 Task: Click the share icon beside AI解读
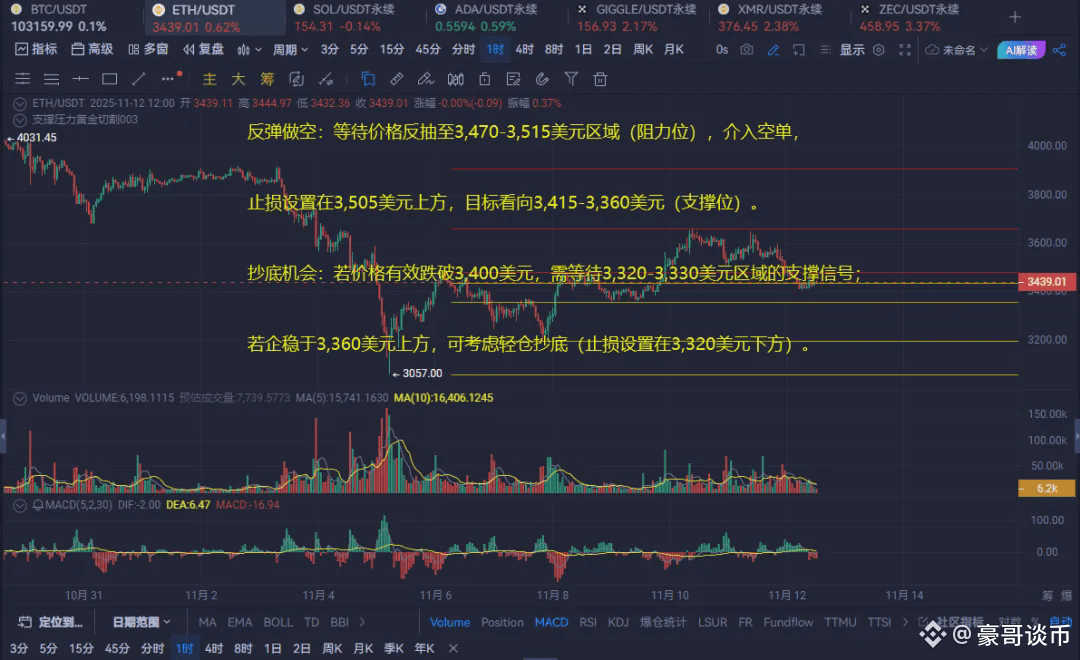click(1060, 48)
